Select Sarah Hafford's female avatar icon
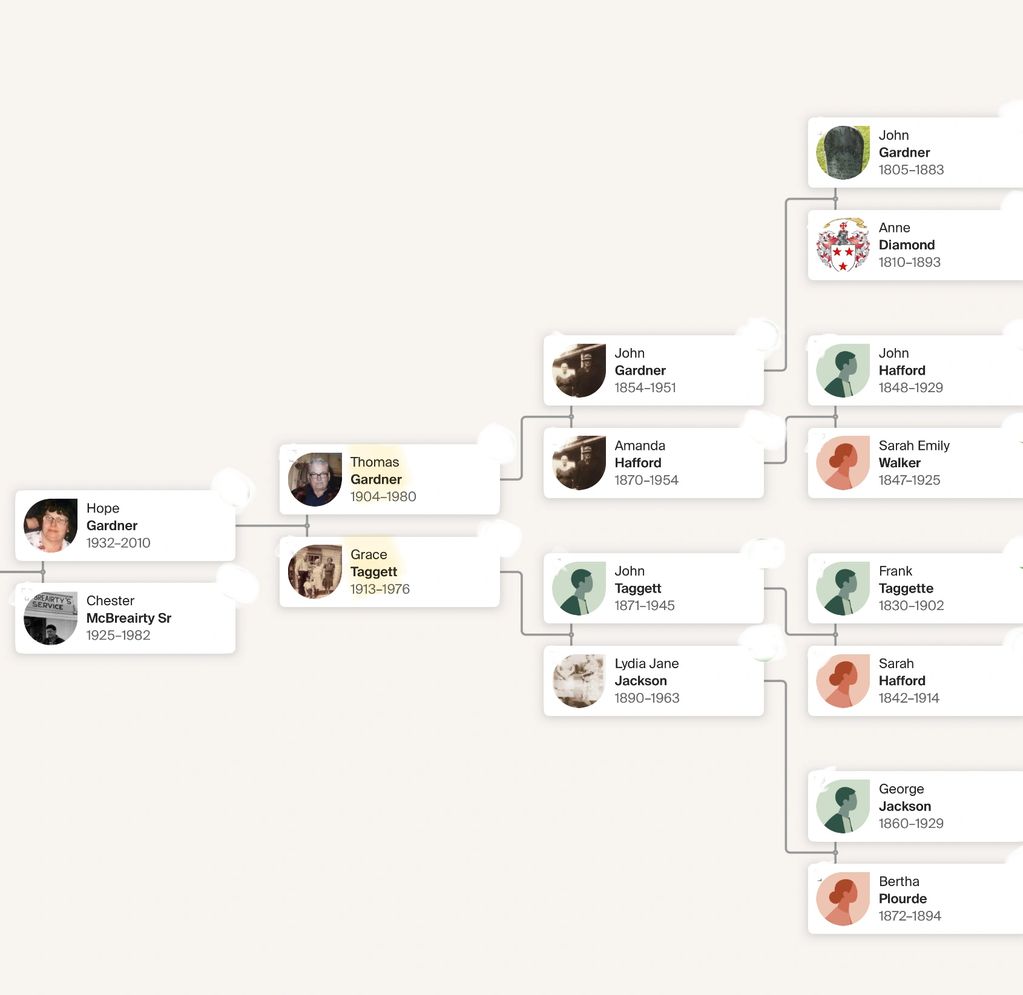The height and width of the screenshot is (995, 1023). 842,681
